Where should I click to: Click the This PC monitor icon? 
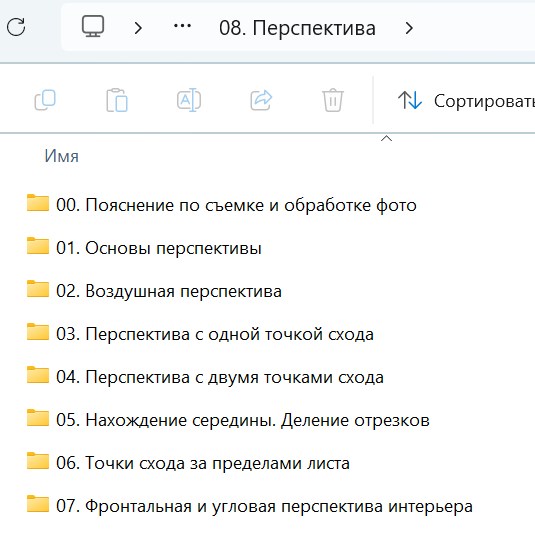coord(93,26)
